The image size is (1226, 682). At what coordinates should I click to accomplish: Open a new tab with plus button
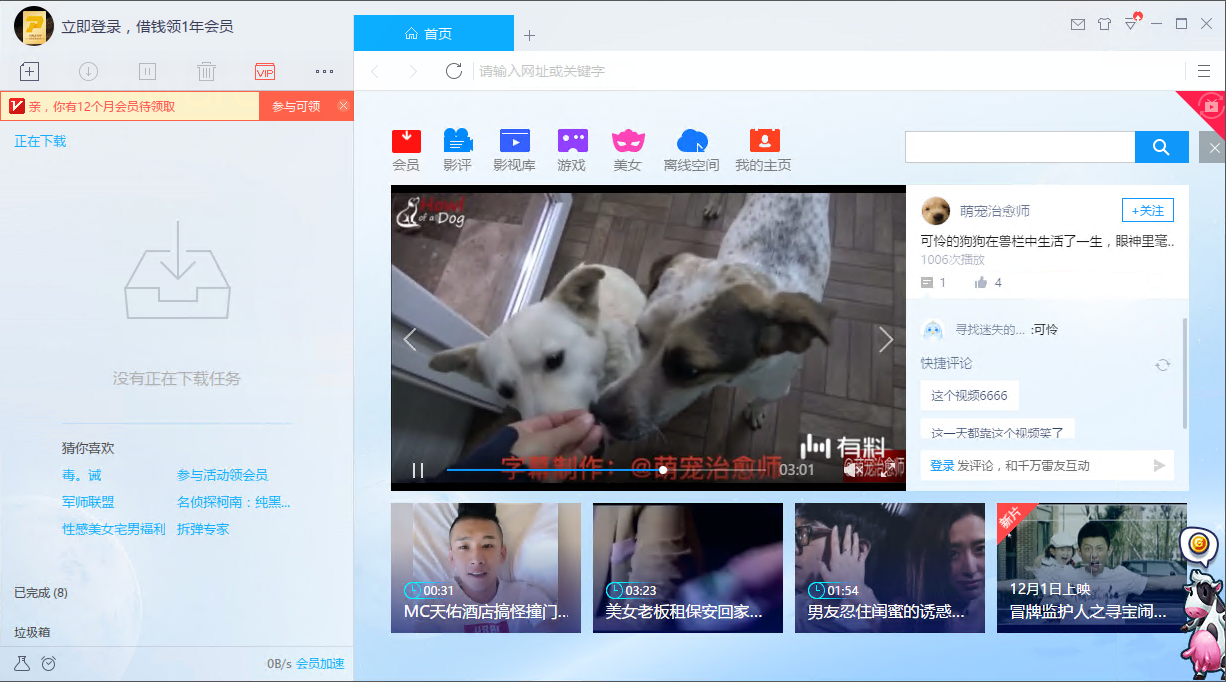click(530, 35)
